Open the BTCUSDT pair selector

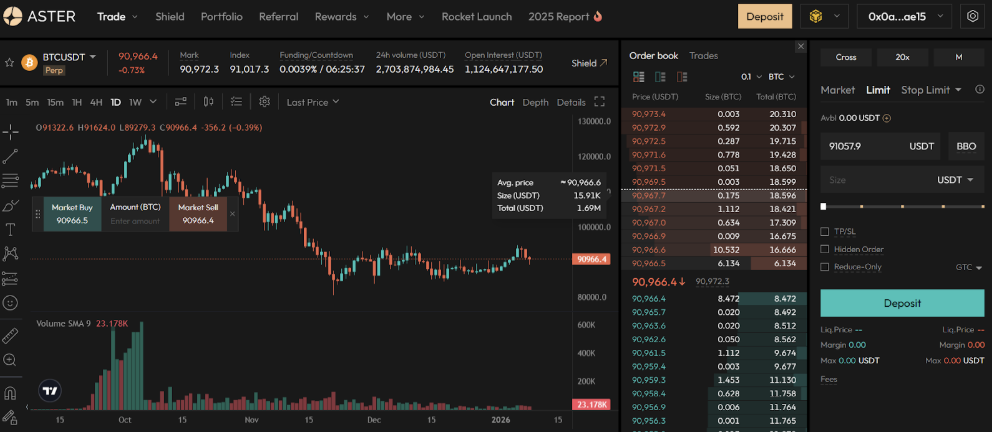coord(69,56)
